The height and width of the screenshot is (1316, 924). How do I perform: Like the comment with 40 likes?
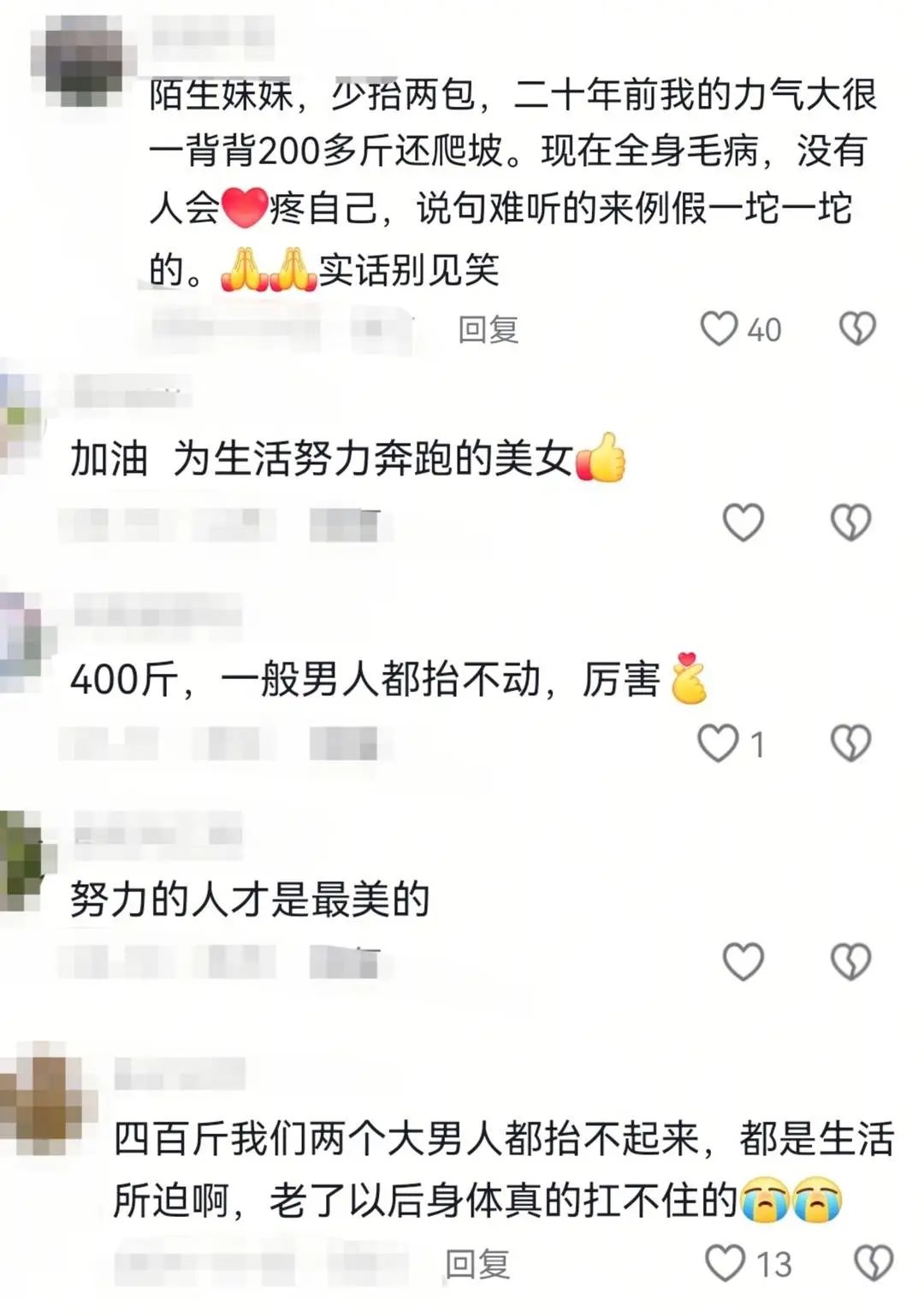point(719,328)
